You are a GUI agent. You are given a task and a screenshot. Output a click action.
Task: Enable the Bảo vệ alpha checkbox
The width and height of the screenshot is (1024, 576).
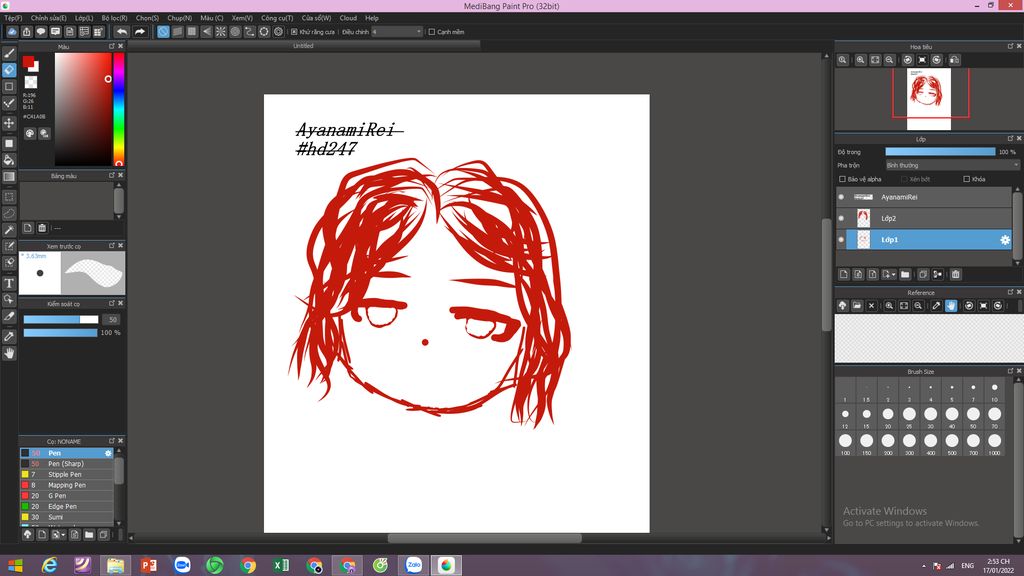pyautogui.click(x=842, y=179)
